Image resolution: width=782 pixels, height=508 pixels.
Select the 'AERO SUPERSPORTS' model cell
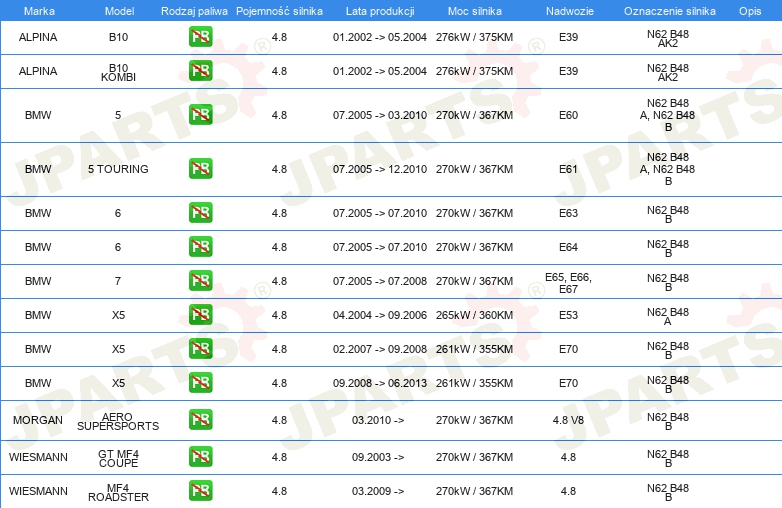118,421
